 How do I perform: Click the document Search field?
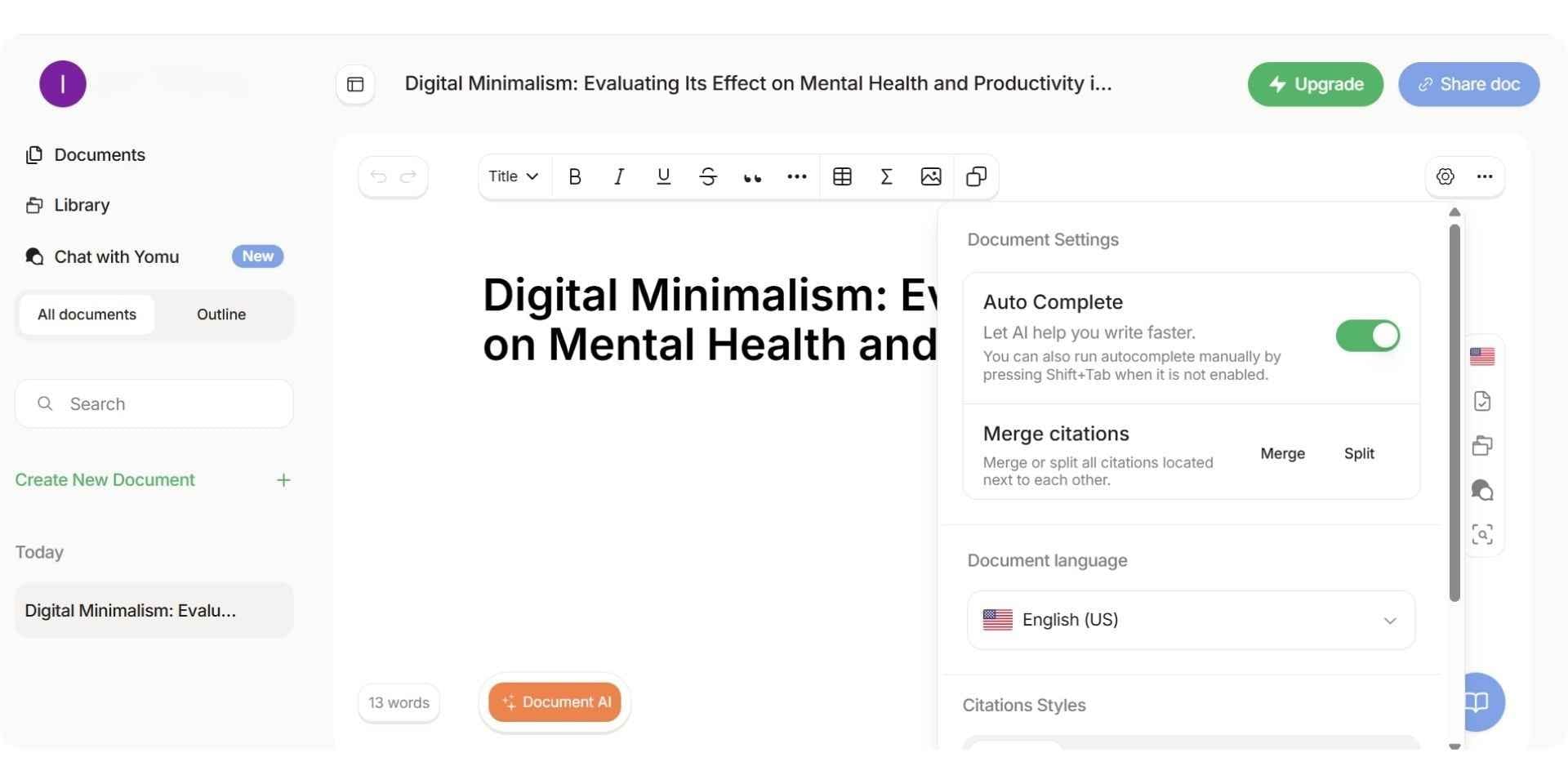[154, 403]
